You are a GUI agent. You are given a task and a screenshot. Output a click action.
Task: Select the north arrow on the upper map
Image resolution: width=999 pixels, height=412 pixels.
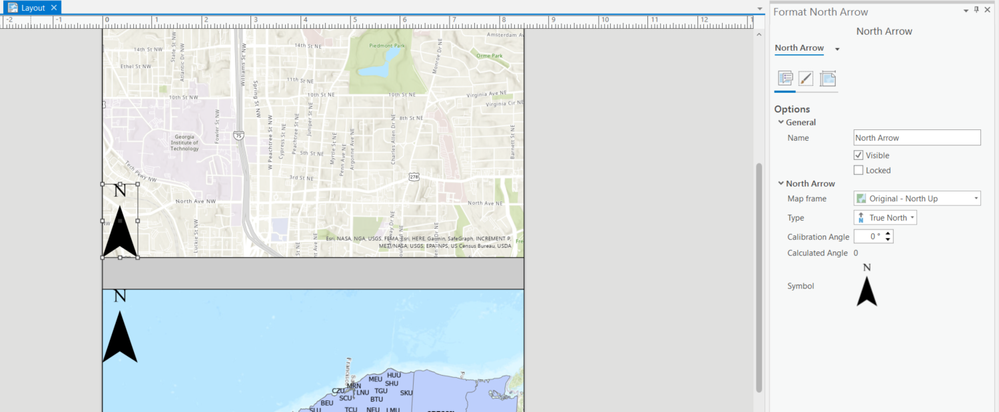(x=120, y=220)
